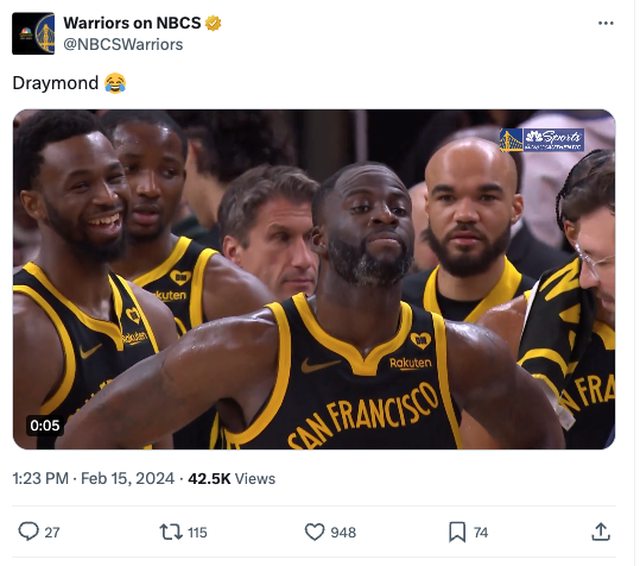Visit the @NBCSWarriors handle link

(123, 44)
